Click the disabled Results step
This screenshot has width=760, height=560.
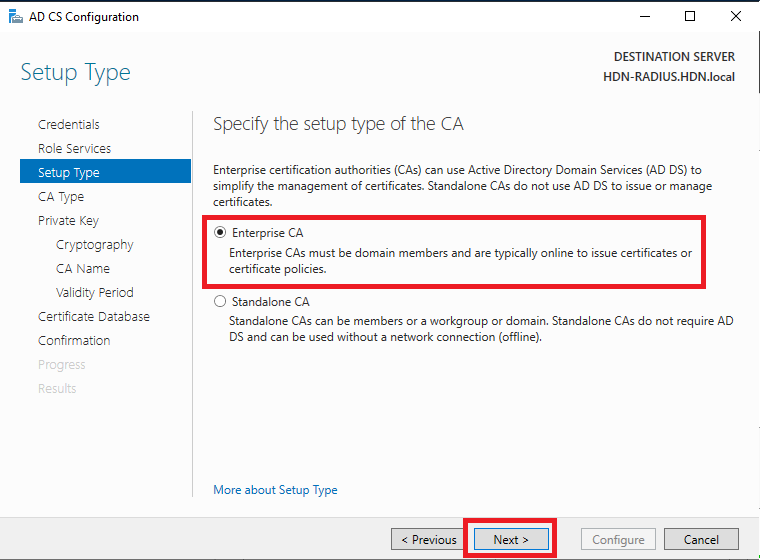pyautogui.click(x=57, y=388)
